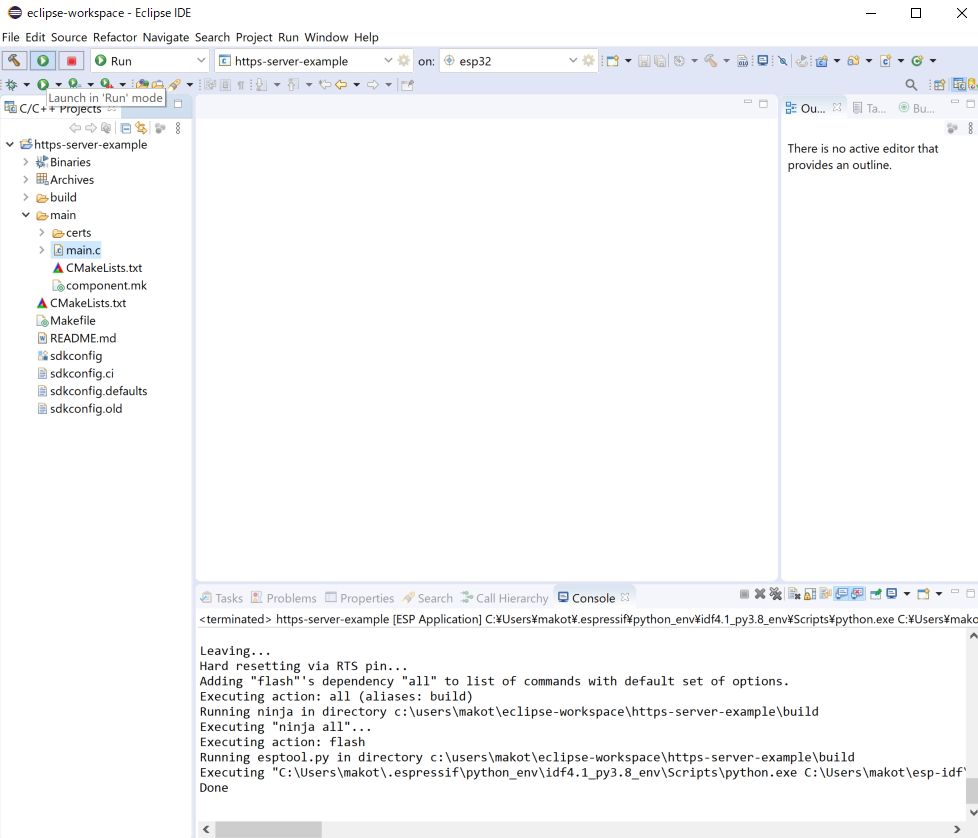This screenshot has height=838, width=978.
Task: Toggle Show Console When Standard Error Changes
Action: pos(858,594)
